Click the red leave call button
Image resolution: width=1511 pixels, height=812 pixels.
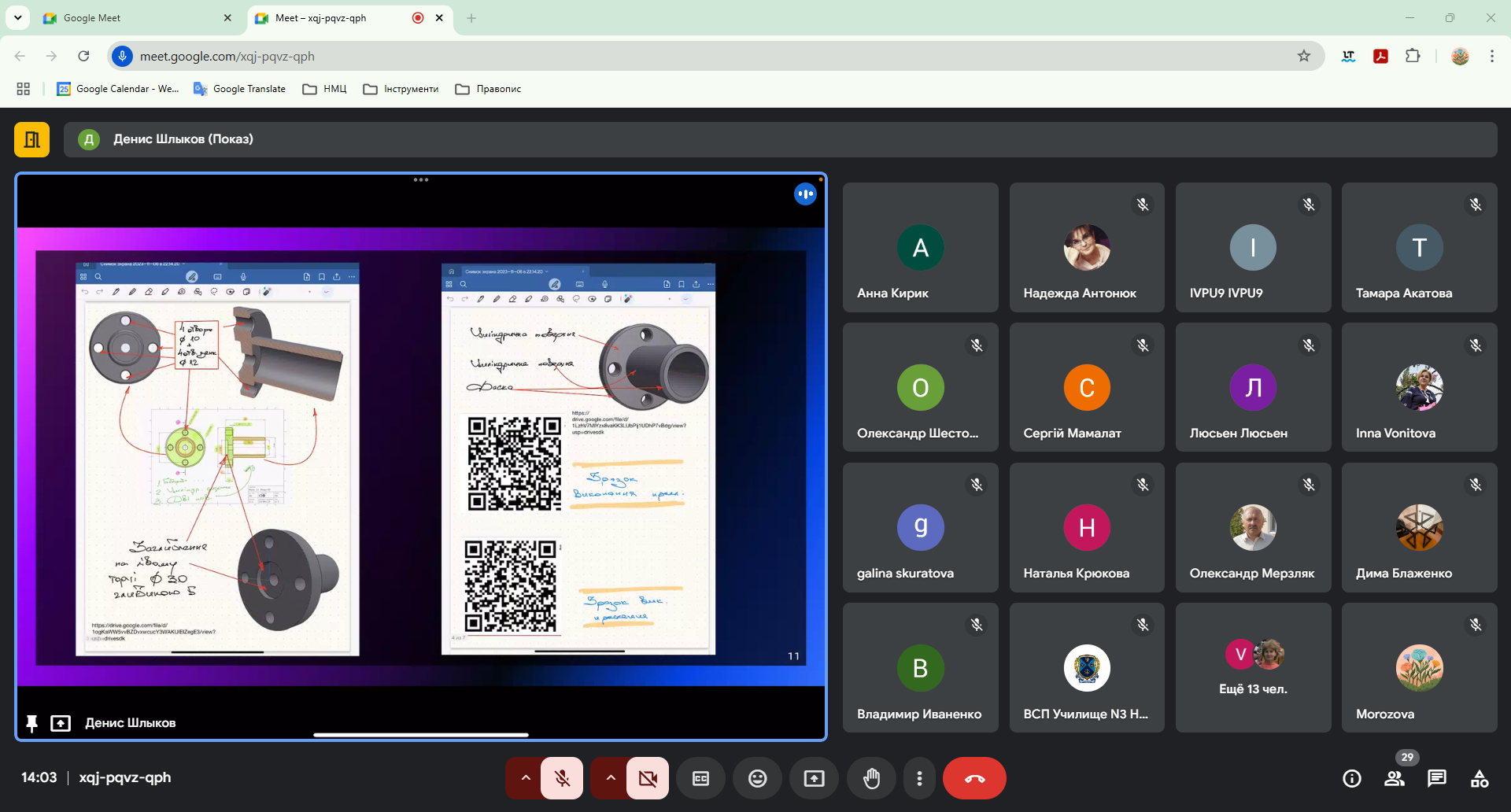click(x=974, y=778)
